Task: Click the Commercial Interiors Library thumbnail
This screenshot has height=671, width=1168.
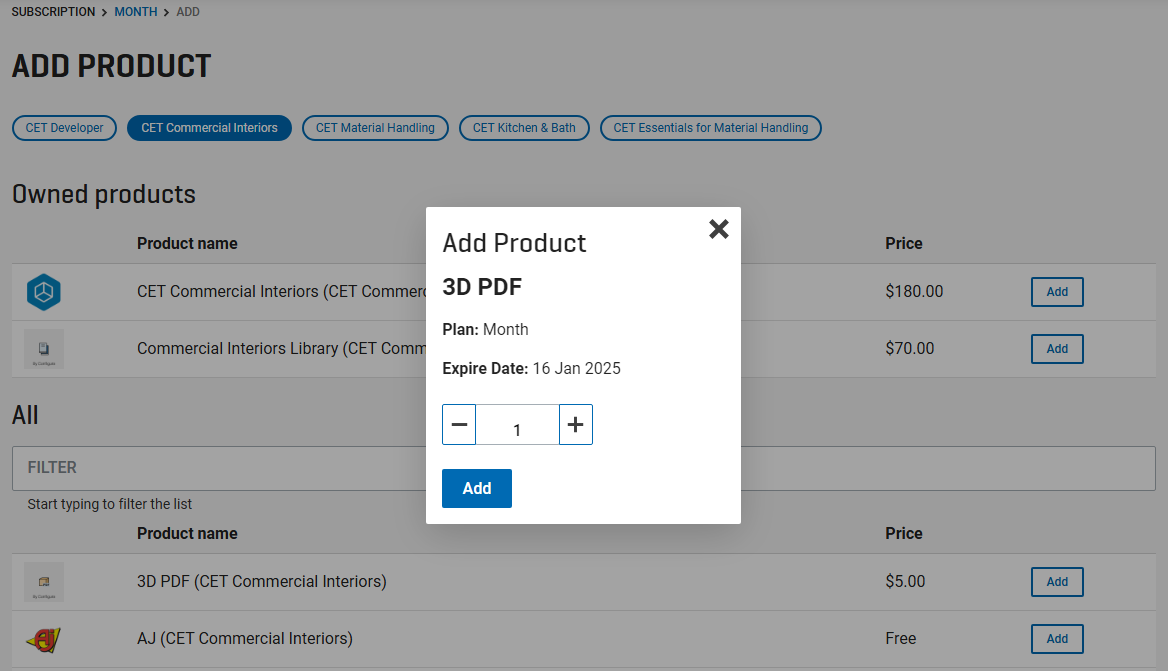Action: coord(44,349)
